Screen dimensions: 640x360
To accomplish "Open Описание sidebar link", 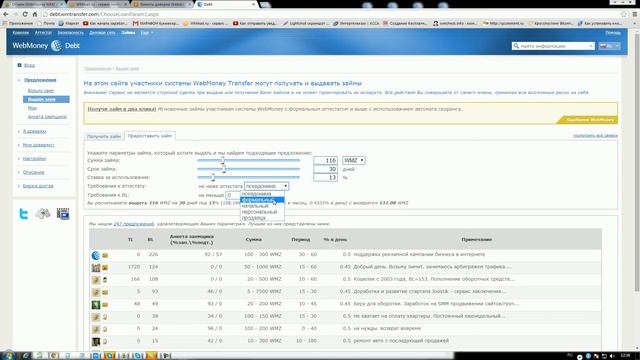I will [x=33, y=172].
